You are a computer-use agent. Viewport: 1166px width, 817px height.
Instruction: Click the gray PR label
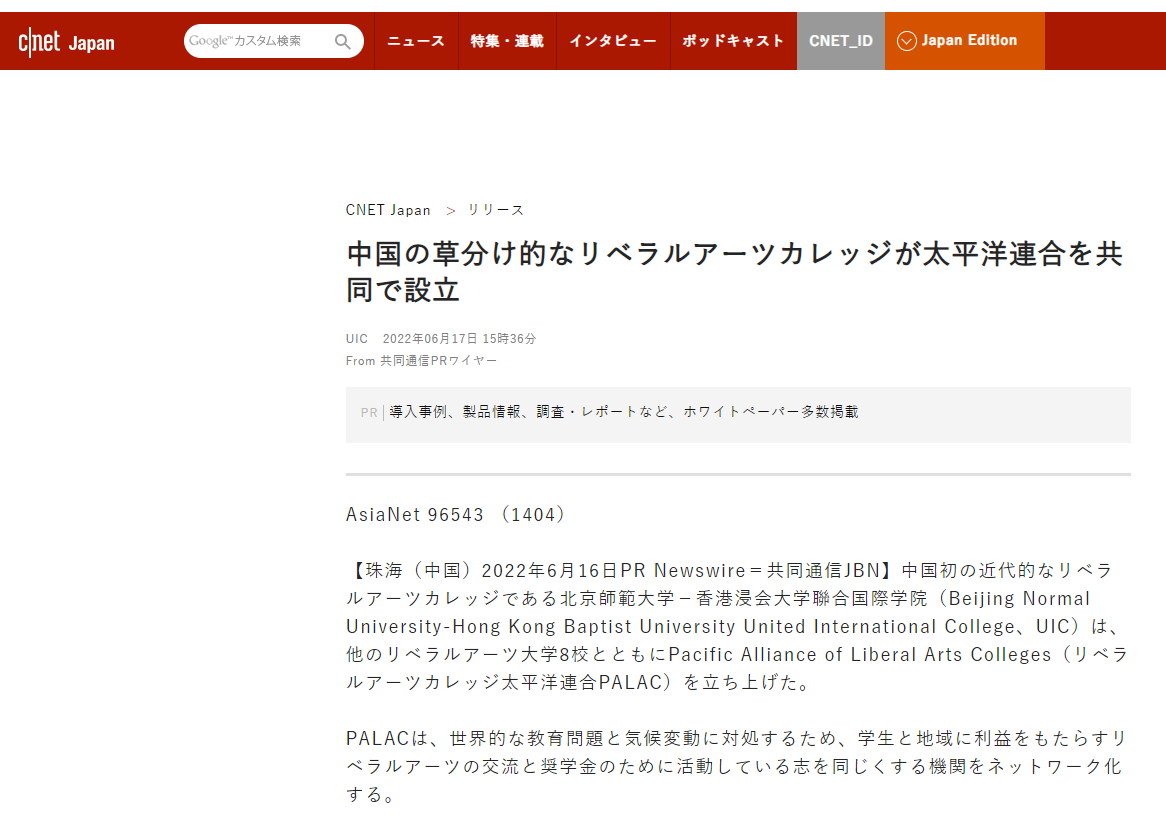point(369,412)
